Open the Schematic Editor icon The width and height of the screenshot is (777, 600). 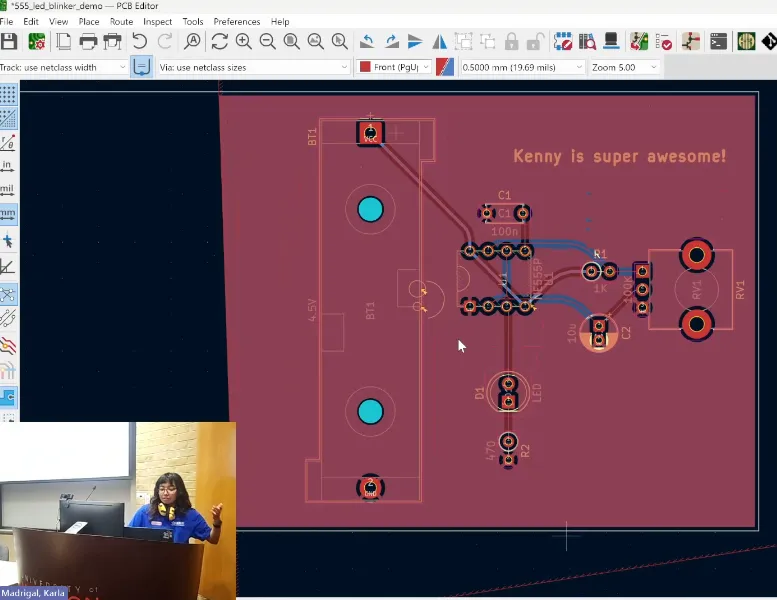[691, 42]
